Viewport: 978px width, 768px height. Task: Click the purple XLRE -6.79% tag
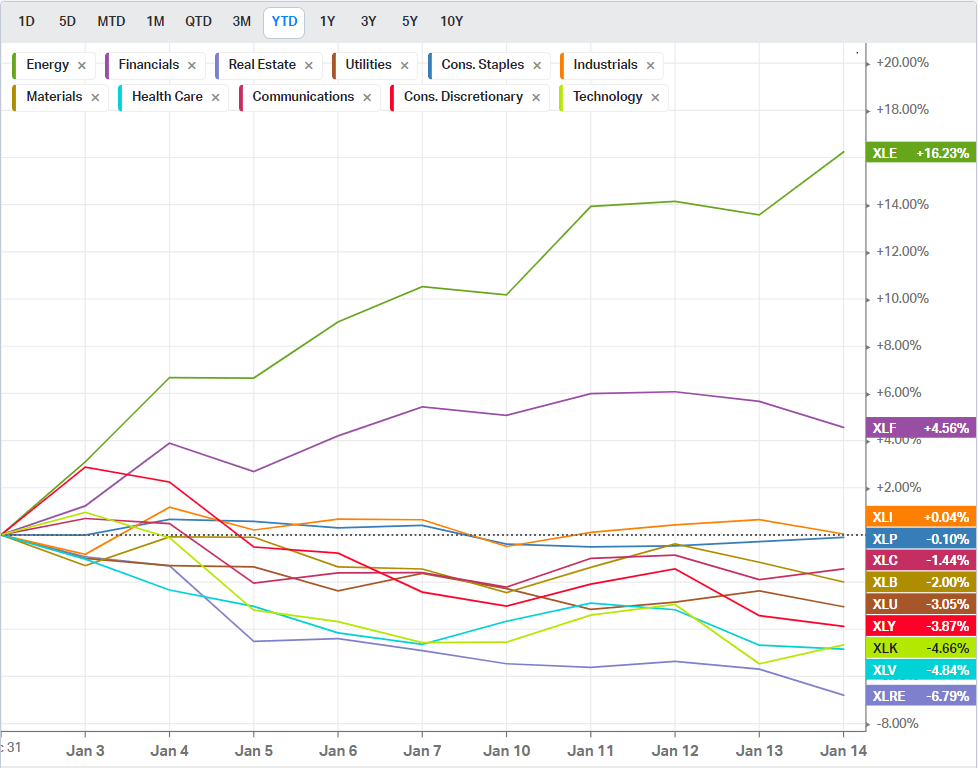click(x=920, y=696)
